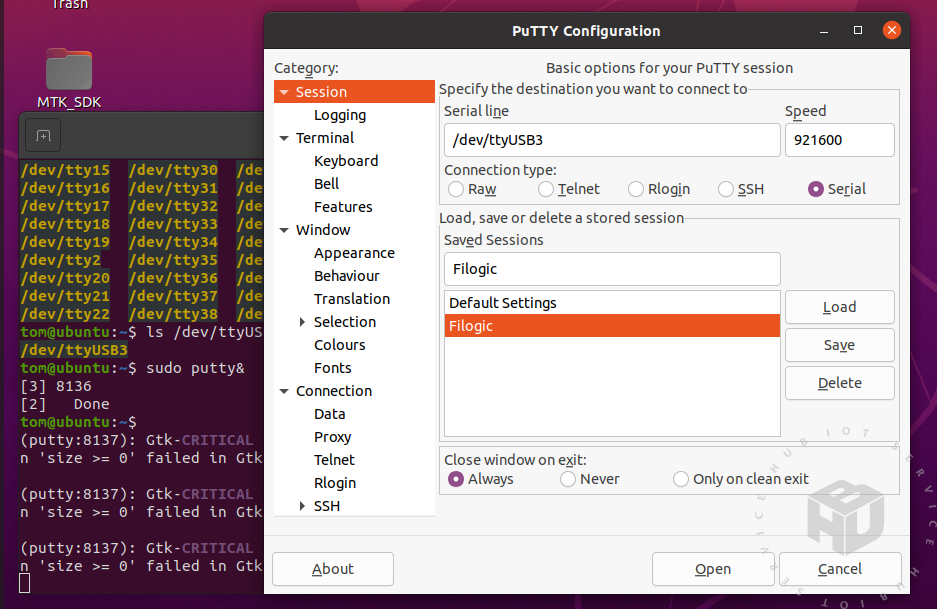This screenshot has height=609, width=937.
Task: Collapse the Connection category arrow
Action: pos(284,391)
